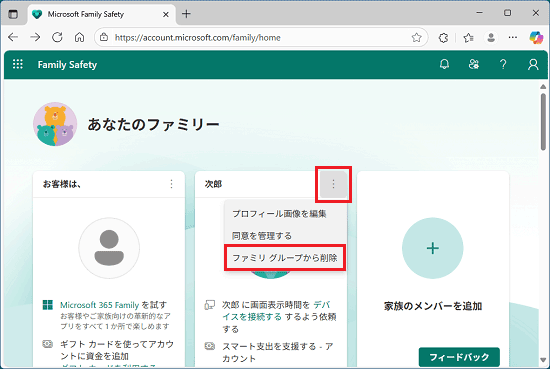This screenshot has height=369, width=550.
Task: Click the Microsoft 365 squares icon
Action: [x=48, y=305]
